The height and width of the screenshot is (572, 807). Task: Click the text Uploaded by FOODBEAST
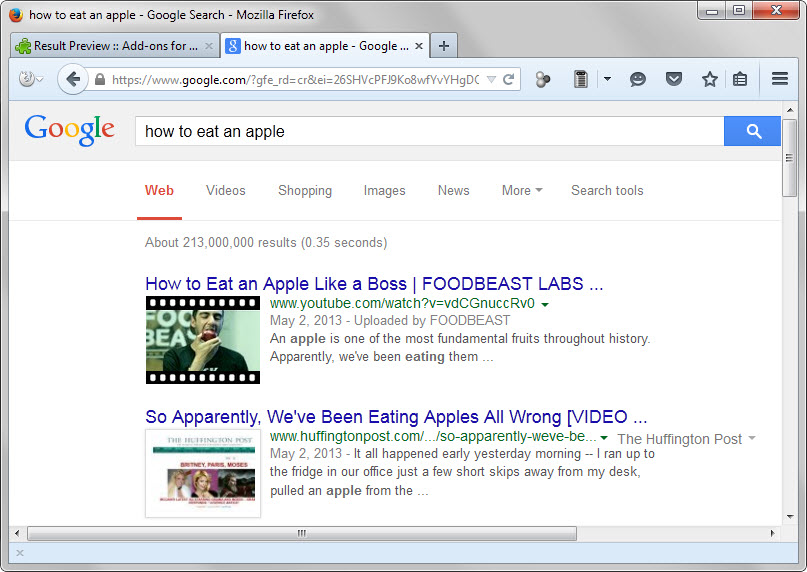(432, 320)
